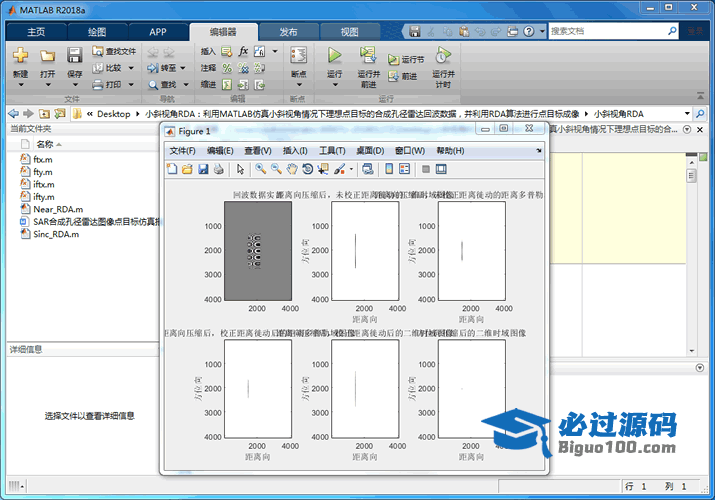Toggle the brush data tool in Figure 1
This screenshot has height=500, width=715.
tap(339, 169)
